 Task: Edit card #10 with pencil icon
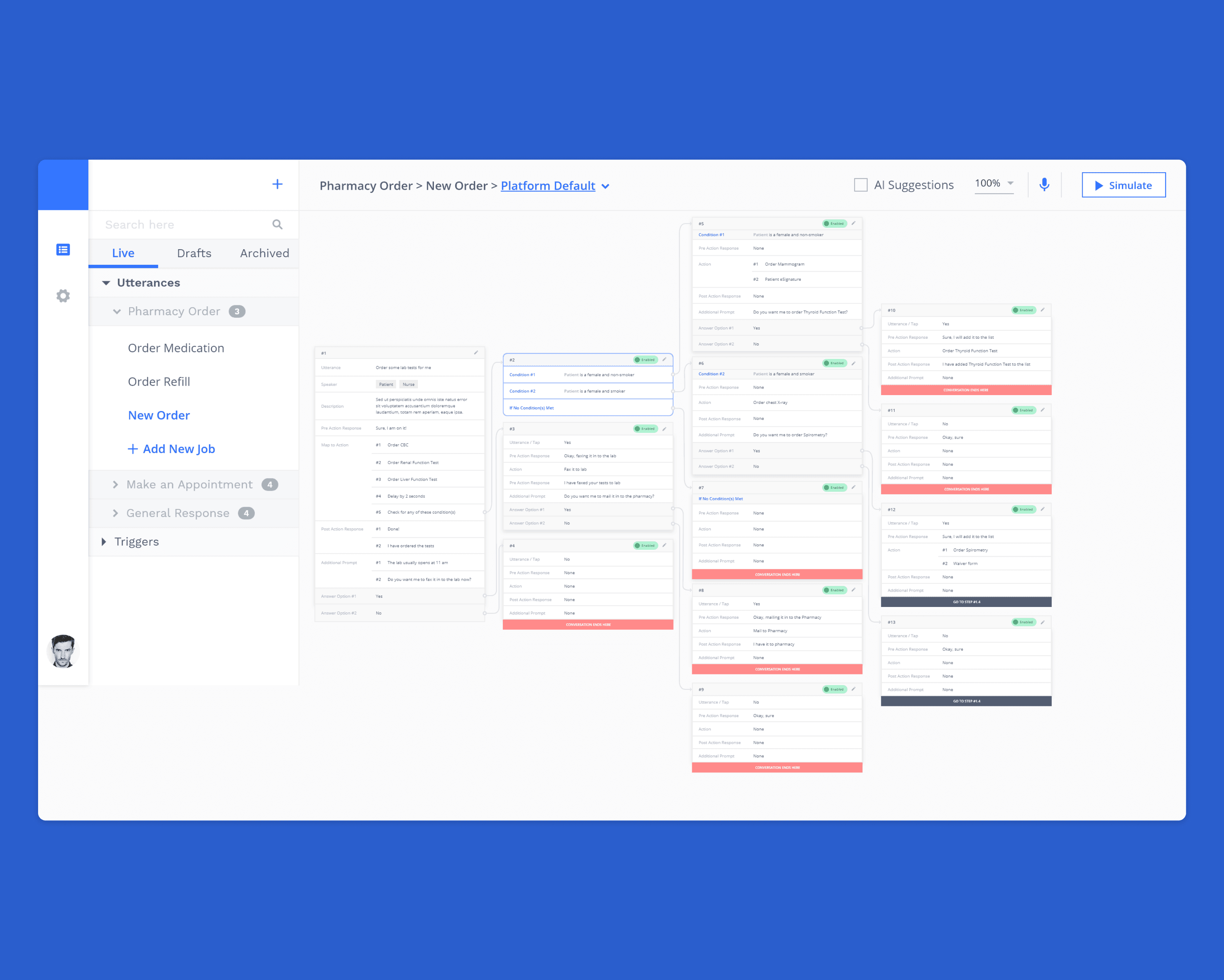(1042, 310)
